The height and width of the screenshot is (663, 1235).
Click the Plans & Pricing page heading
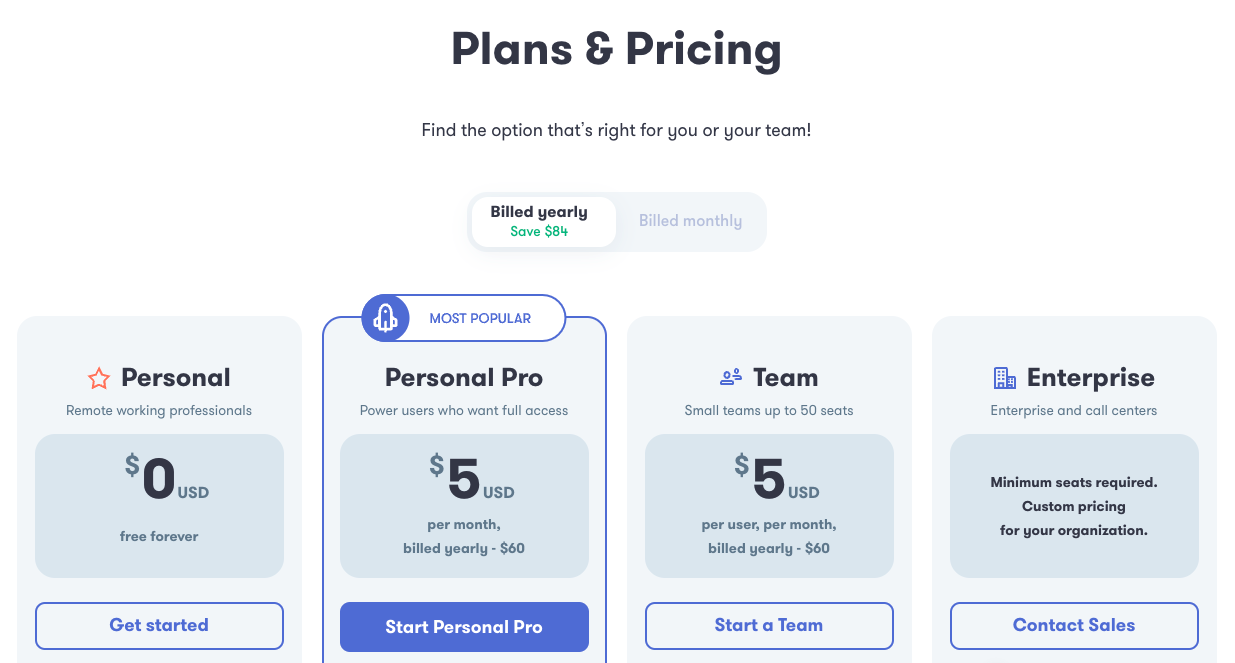[x=616, y=49]
